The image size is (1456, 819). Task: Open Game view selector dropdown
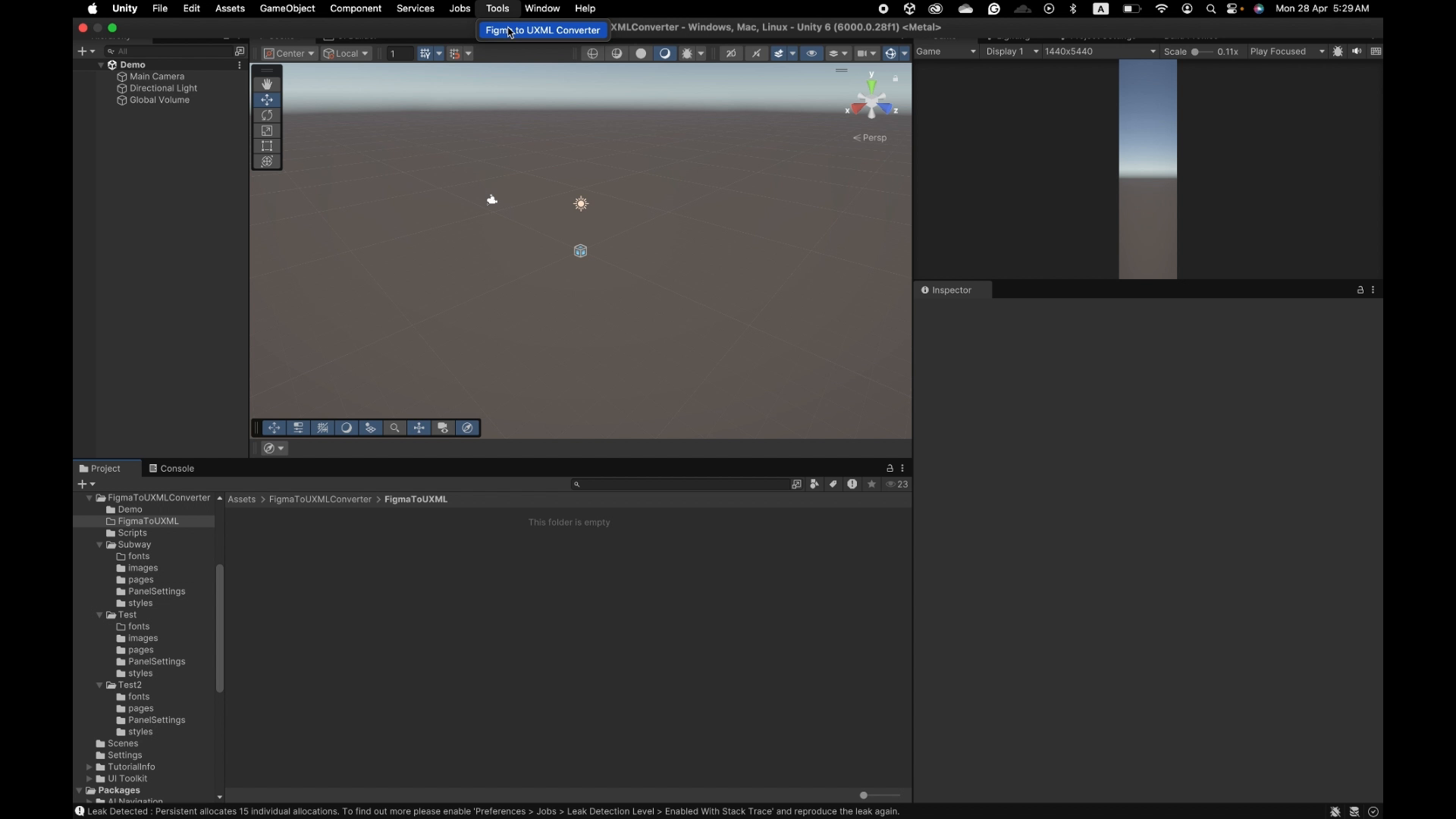946,52
